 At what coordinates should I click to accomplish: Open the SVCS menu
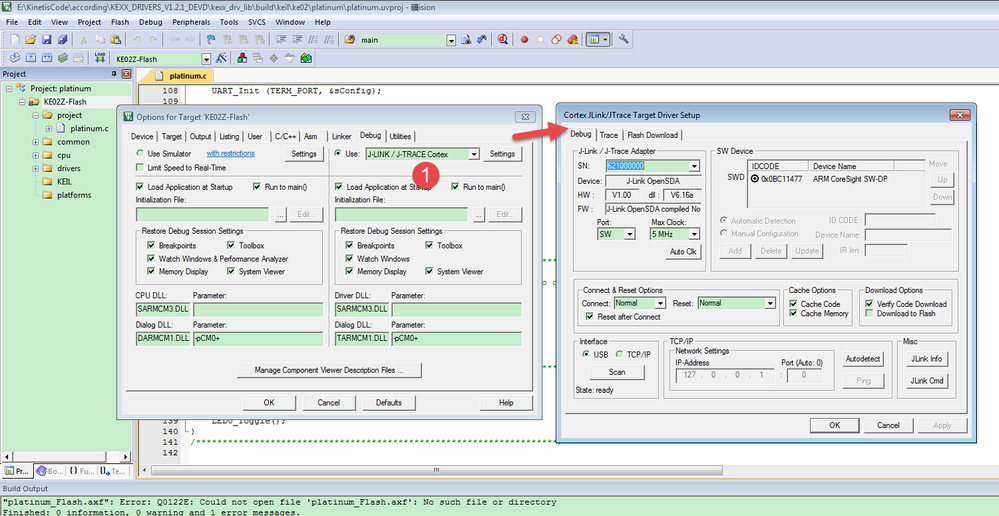pos(257,22)
